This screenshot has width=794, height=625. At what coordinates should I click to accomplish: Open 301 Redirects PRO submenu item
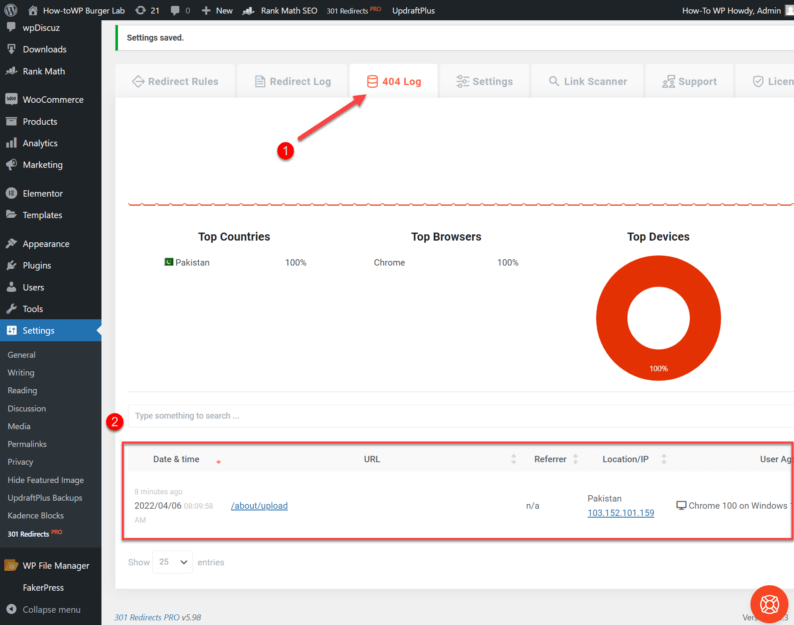point(34,533)
